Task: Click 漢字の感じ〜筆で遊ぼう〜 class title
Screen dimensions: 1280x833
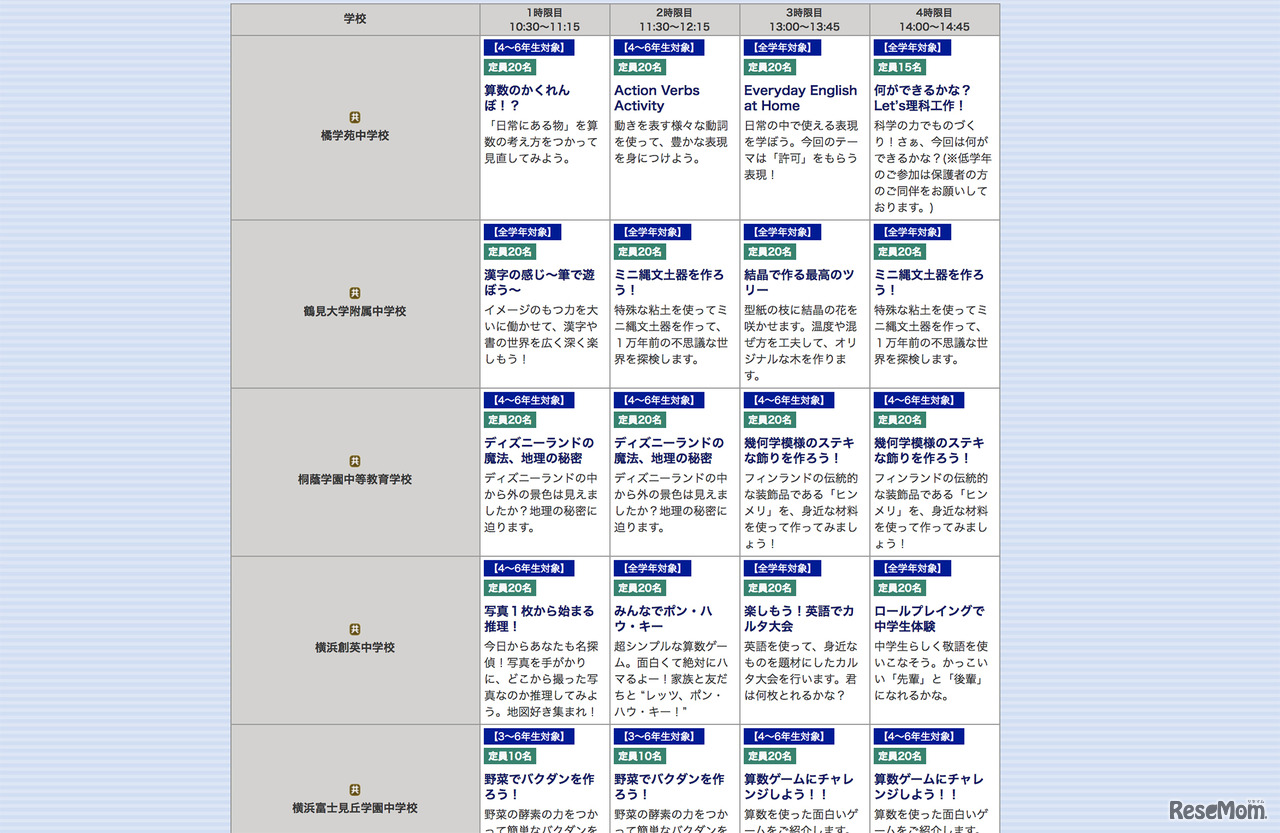Action: [537, 282]
